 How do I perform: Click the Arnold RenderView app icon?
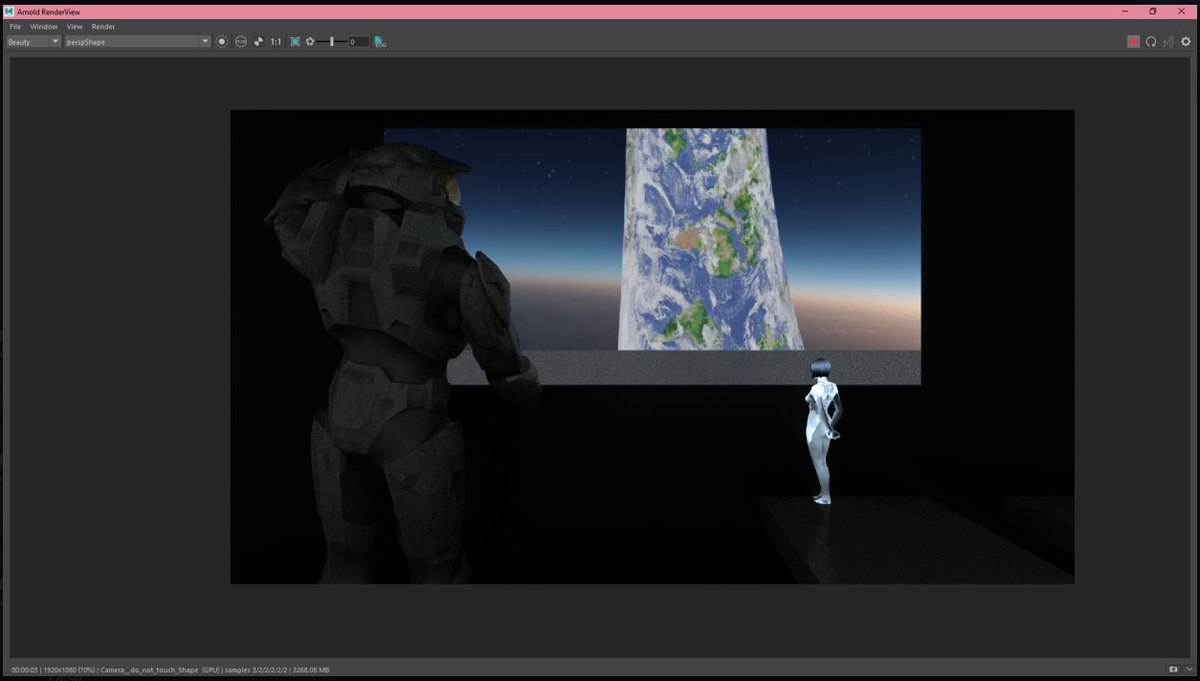click(9, 11)
